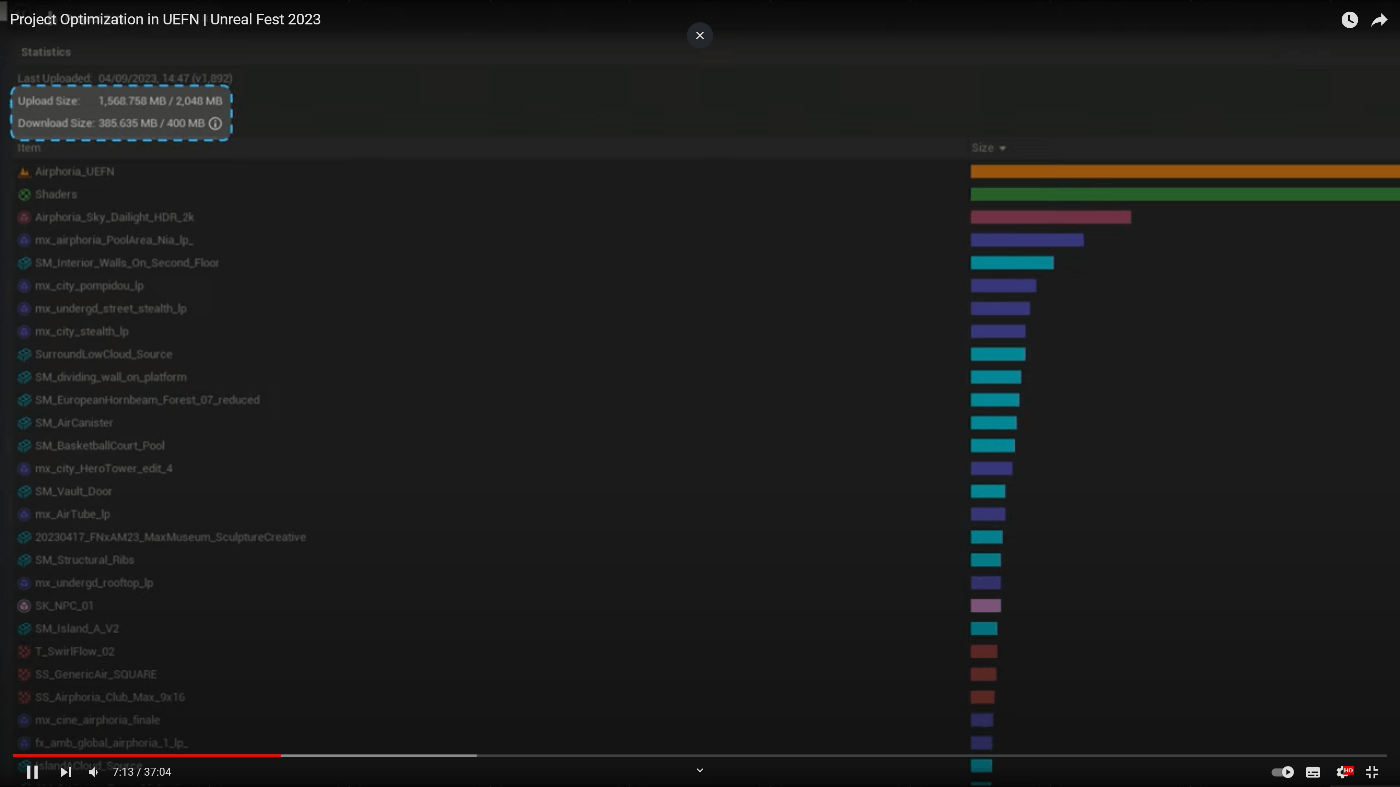Image resolution: width=1400 pixels, height=787 pixels.
Task: Click the T_SwirlFlow_02 texture icon
Action: pyautogui.click(x=24, y=652)
